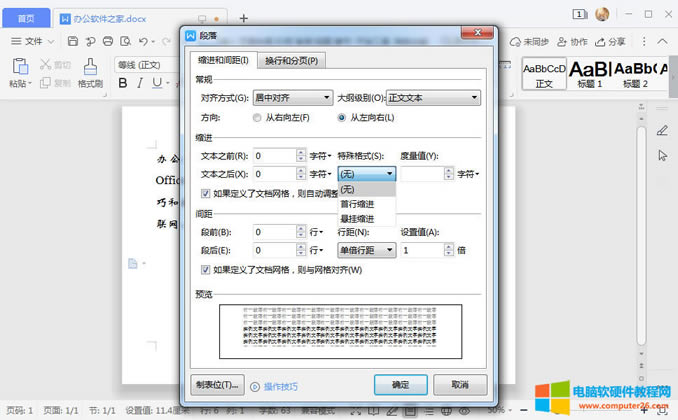678x420 pixels.
Task: Select the left-to-right (从左向右) radio button
Action: 342,118
